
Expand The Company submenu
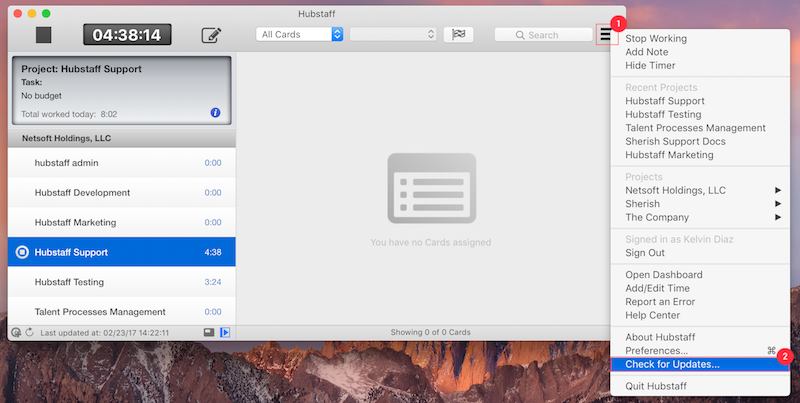(700, 217)
